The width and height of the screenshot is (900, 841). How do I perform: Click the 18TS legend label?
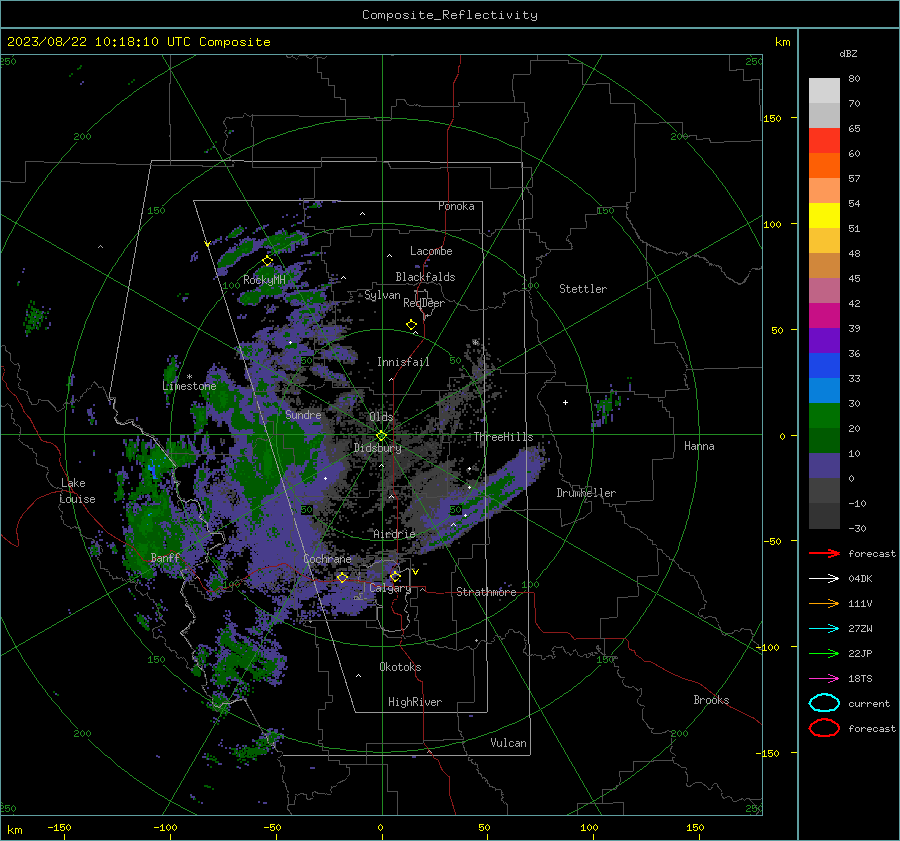tap(860, 679)
